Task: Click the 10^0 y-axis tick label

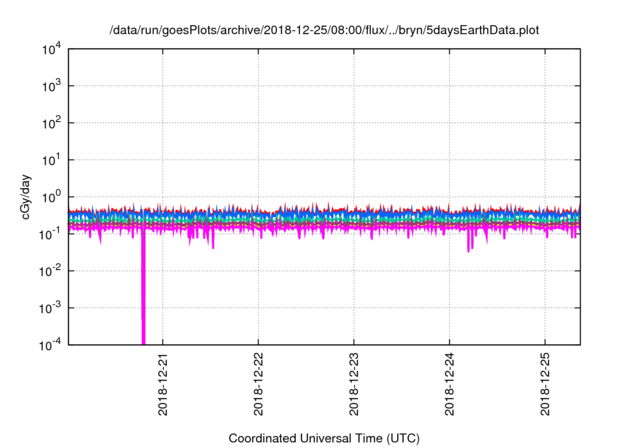Action: tap(51, 197)
